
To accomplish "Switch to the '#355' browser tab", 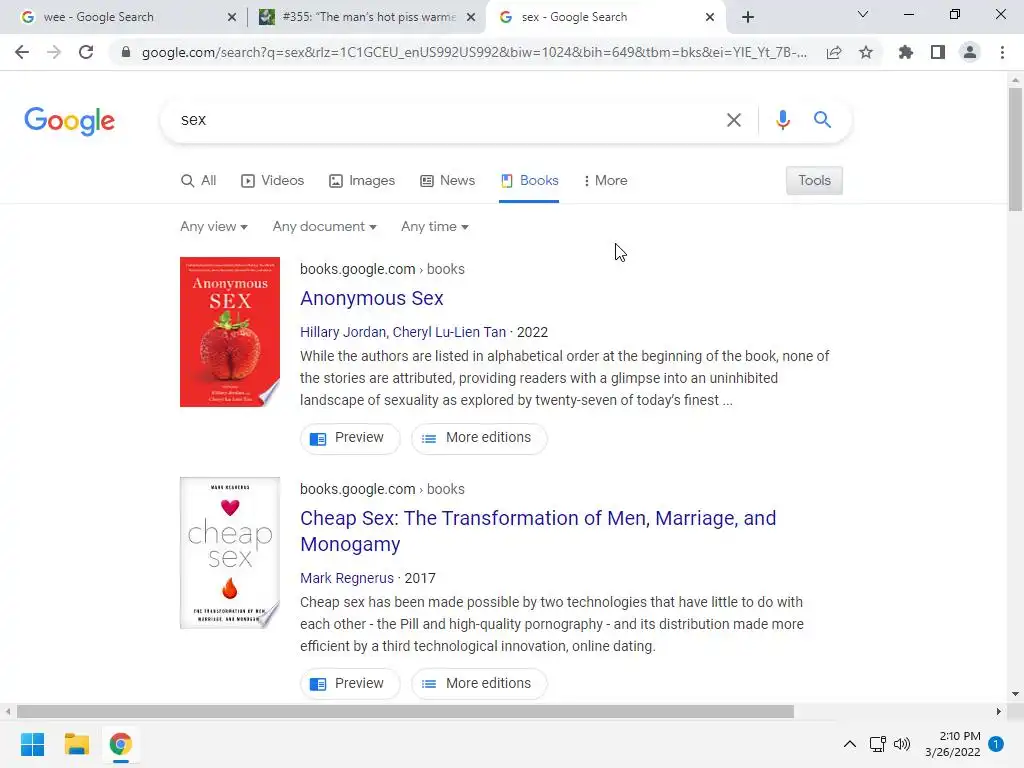I will click(x=368, y=17).
